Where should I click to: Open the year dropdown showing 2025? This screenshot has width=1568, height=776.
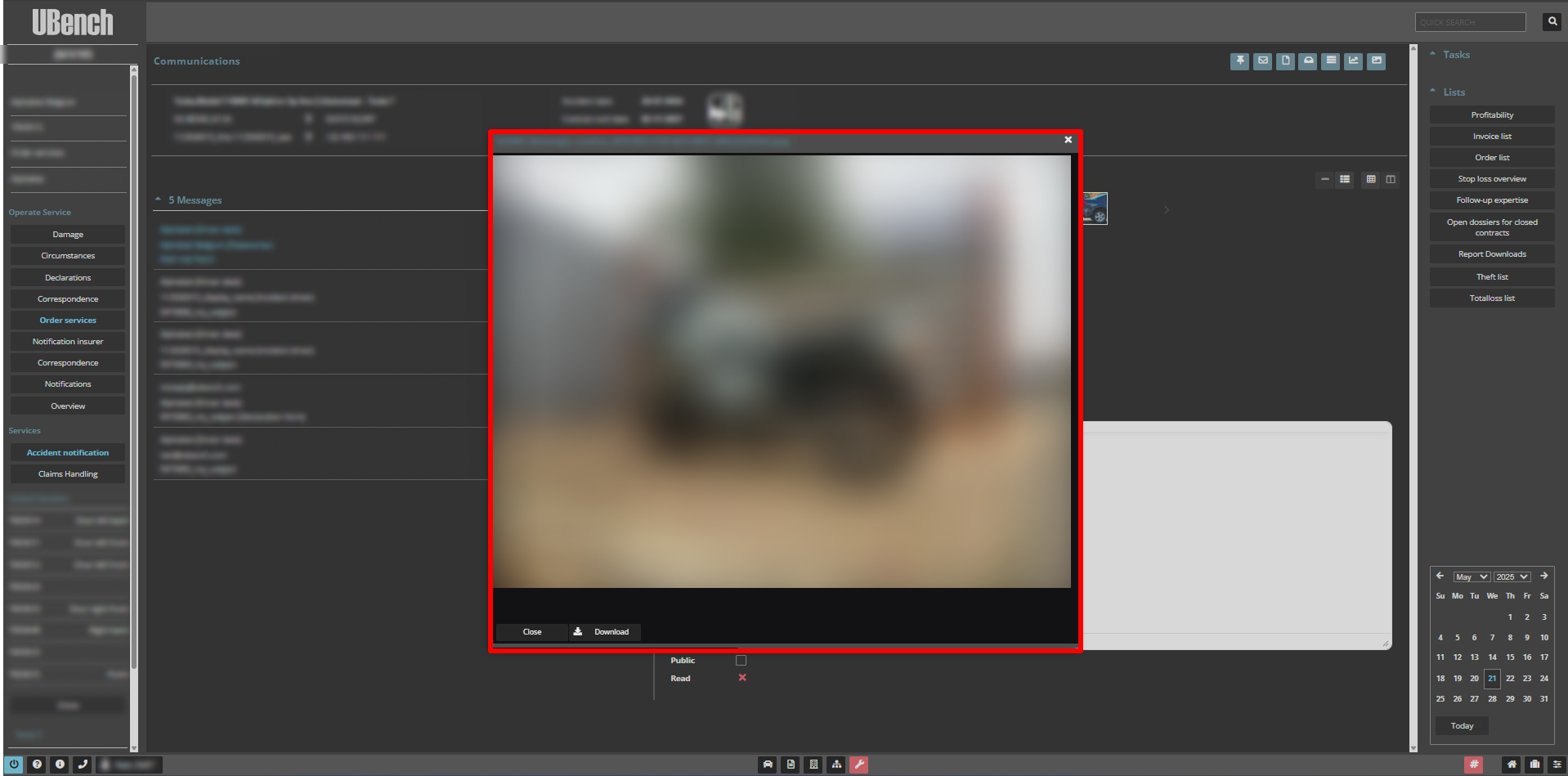[x=1512, y=576]
